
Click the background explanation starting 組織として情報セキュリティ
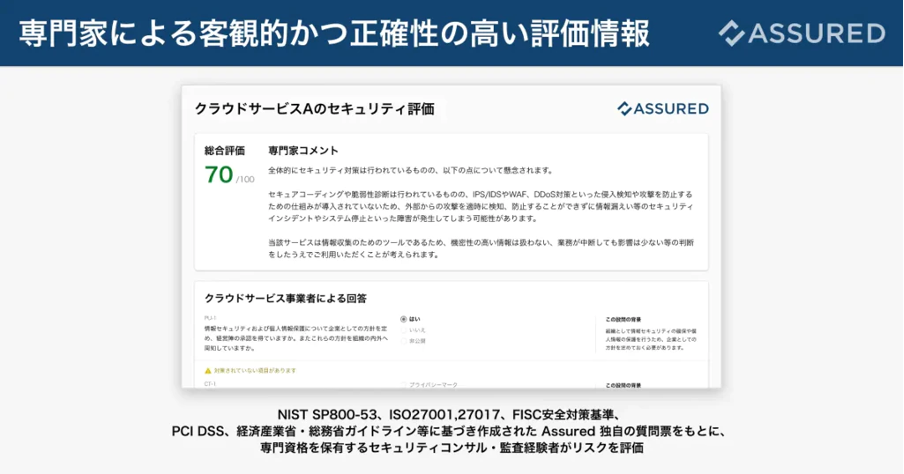651,340
